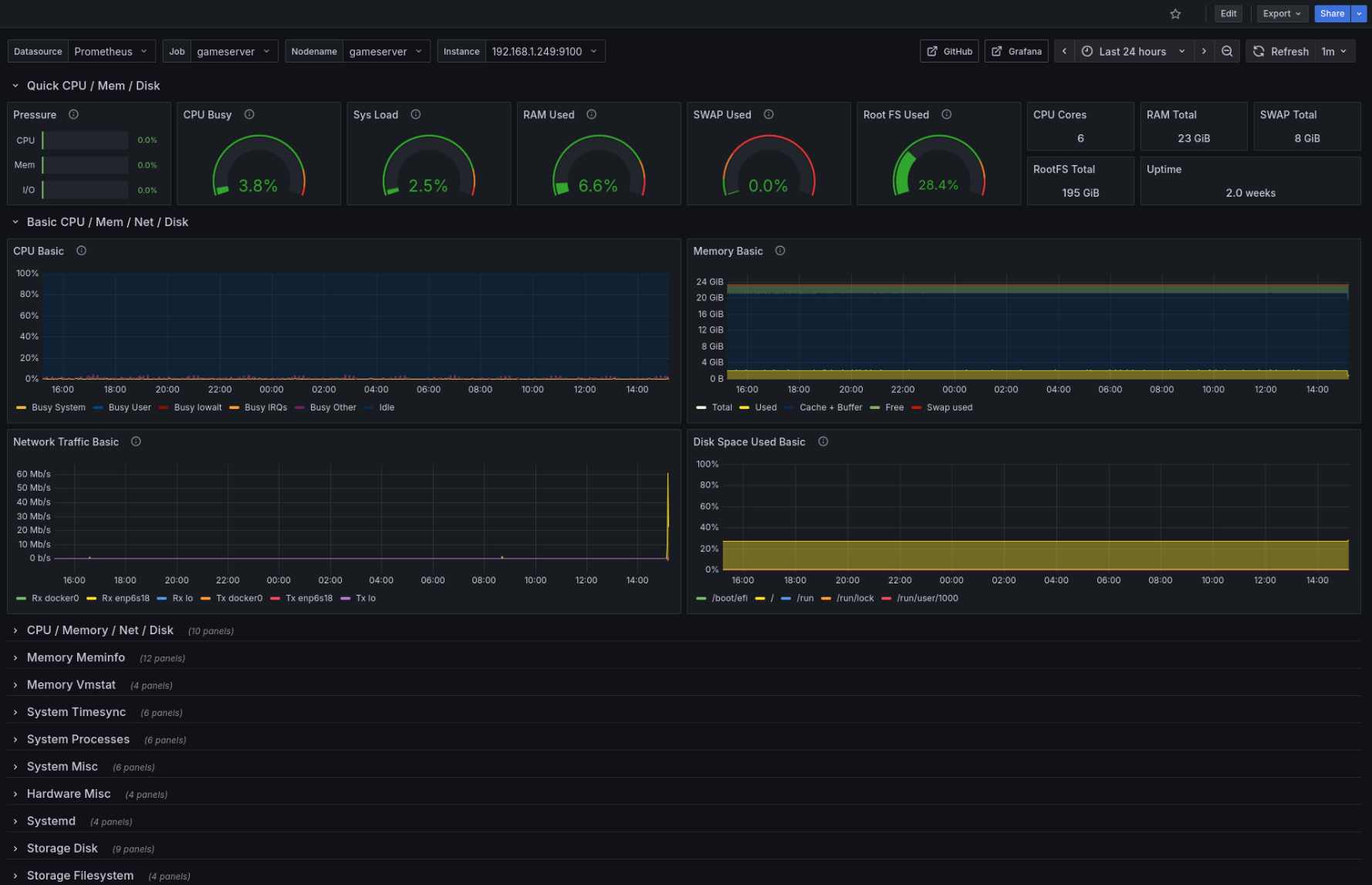The height and width of the screenshot is (885, 1372).
Task: Open the Grafana external link
Action: click(1016, 50)
